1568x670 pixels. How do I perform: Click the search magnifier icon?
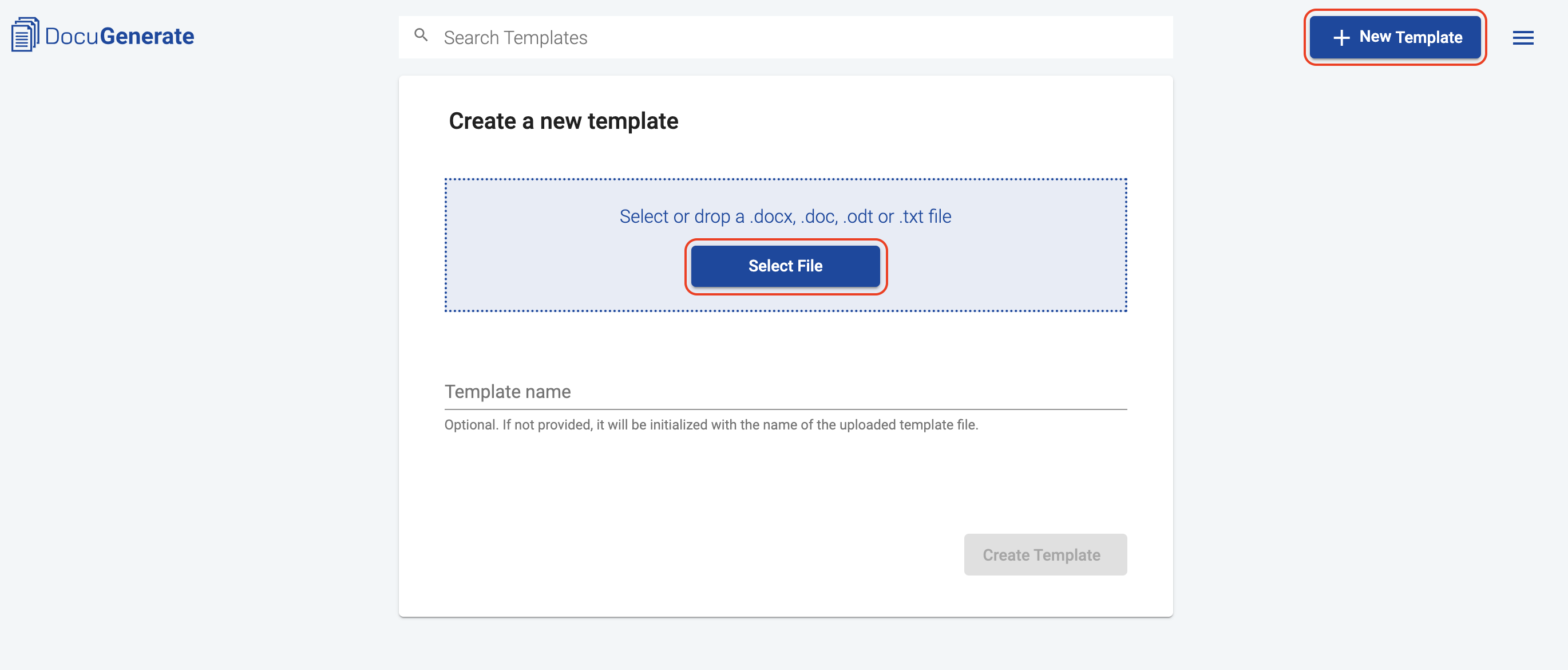tap(421, 36)
